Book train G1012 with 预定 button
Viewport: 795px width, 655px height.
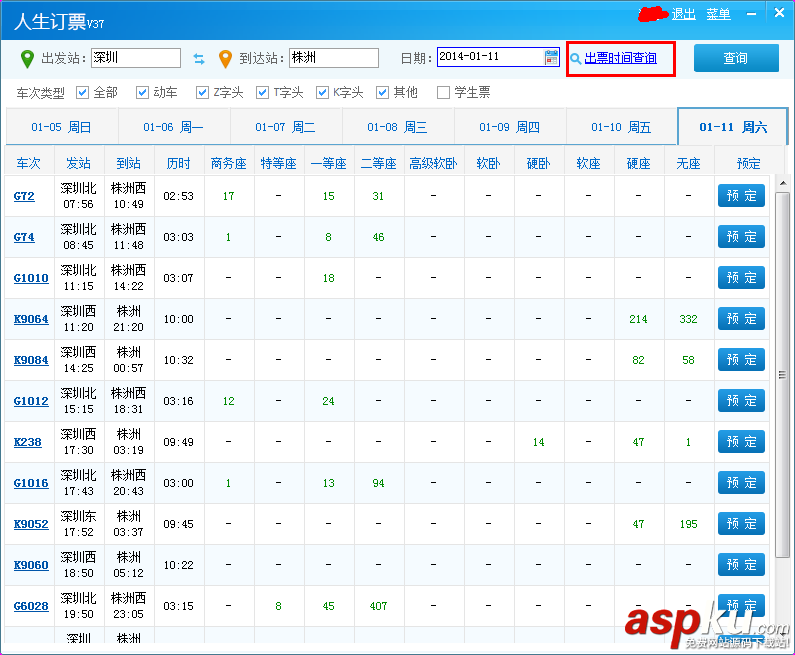(x=741, y=401)
